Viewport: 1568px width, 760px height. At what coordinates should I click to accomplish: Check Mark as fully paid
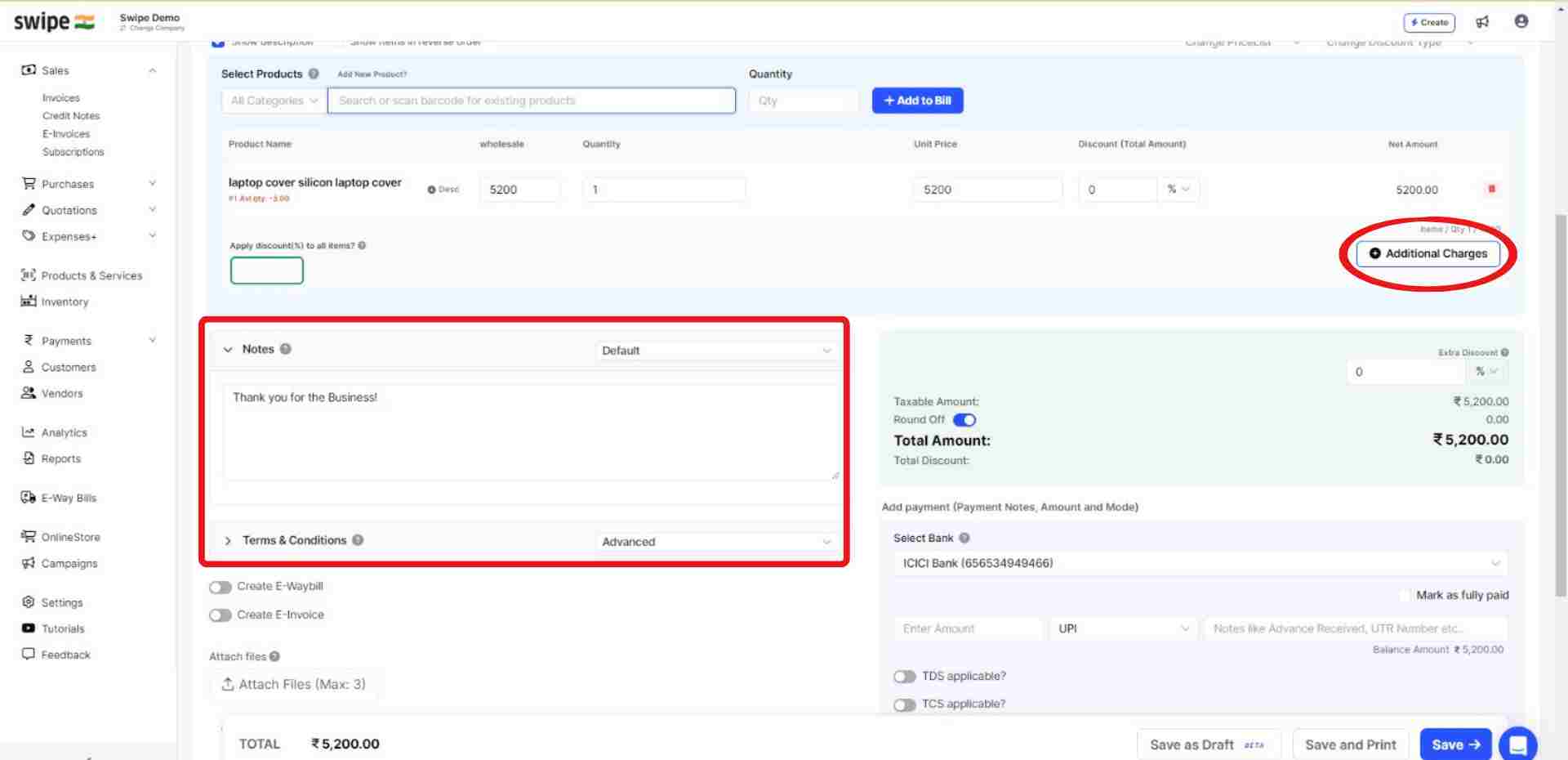pyautogui.click(x=1405, y=595)
